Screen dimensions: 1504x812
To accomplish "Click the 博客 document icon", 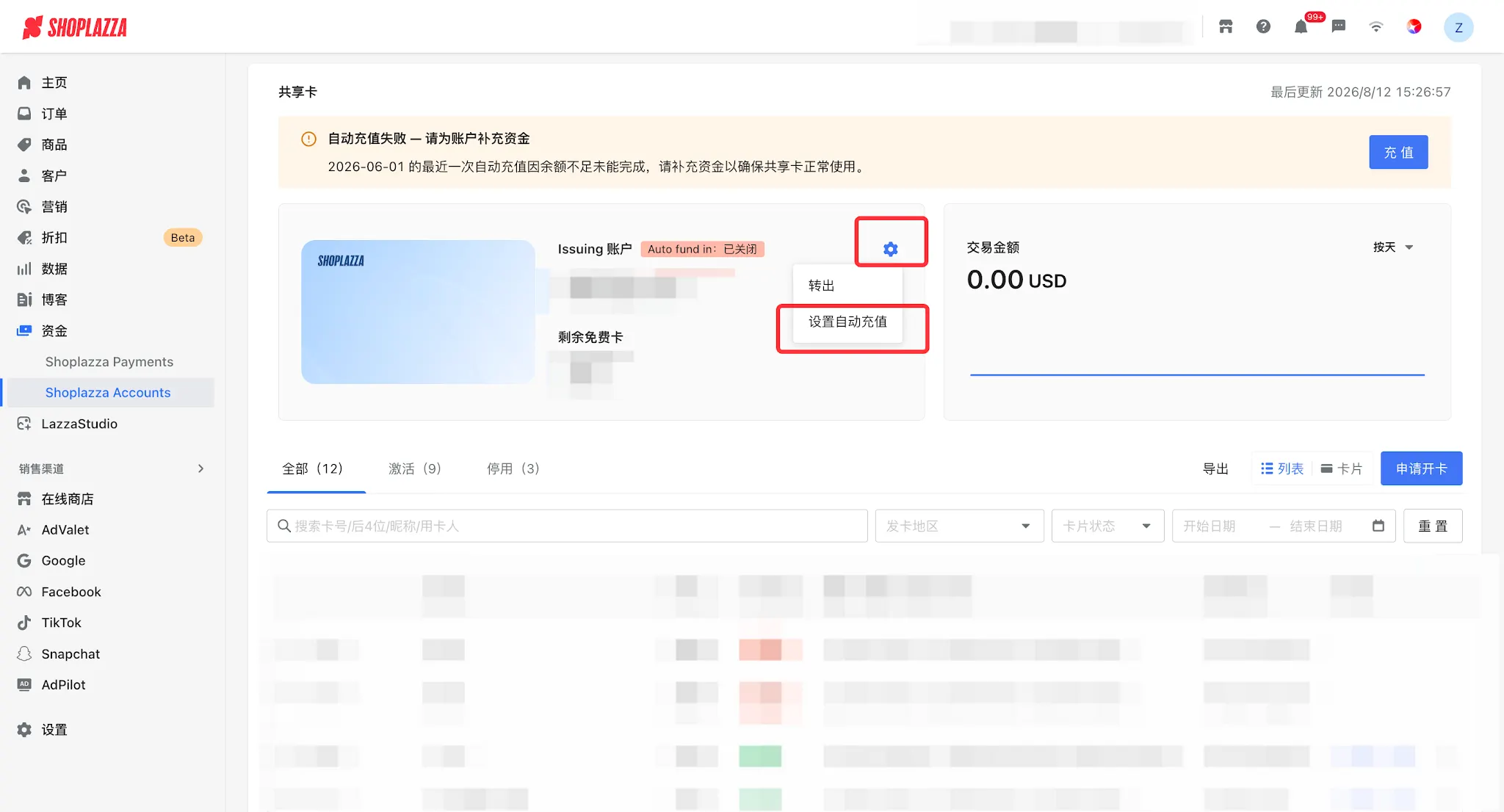I will (x=24, y=300).
